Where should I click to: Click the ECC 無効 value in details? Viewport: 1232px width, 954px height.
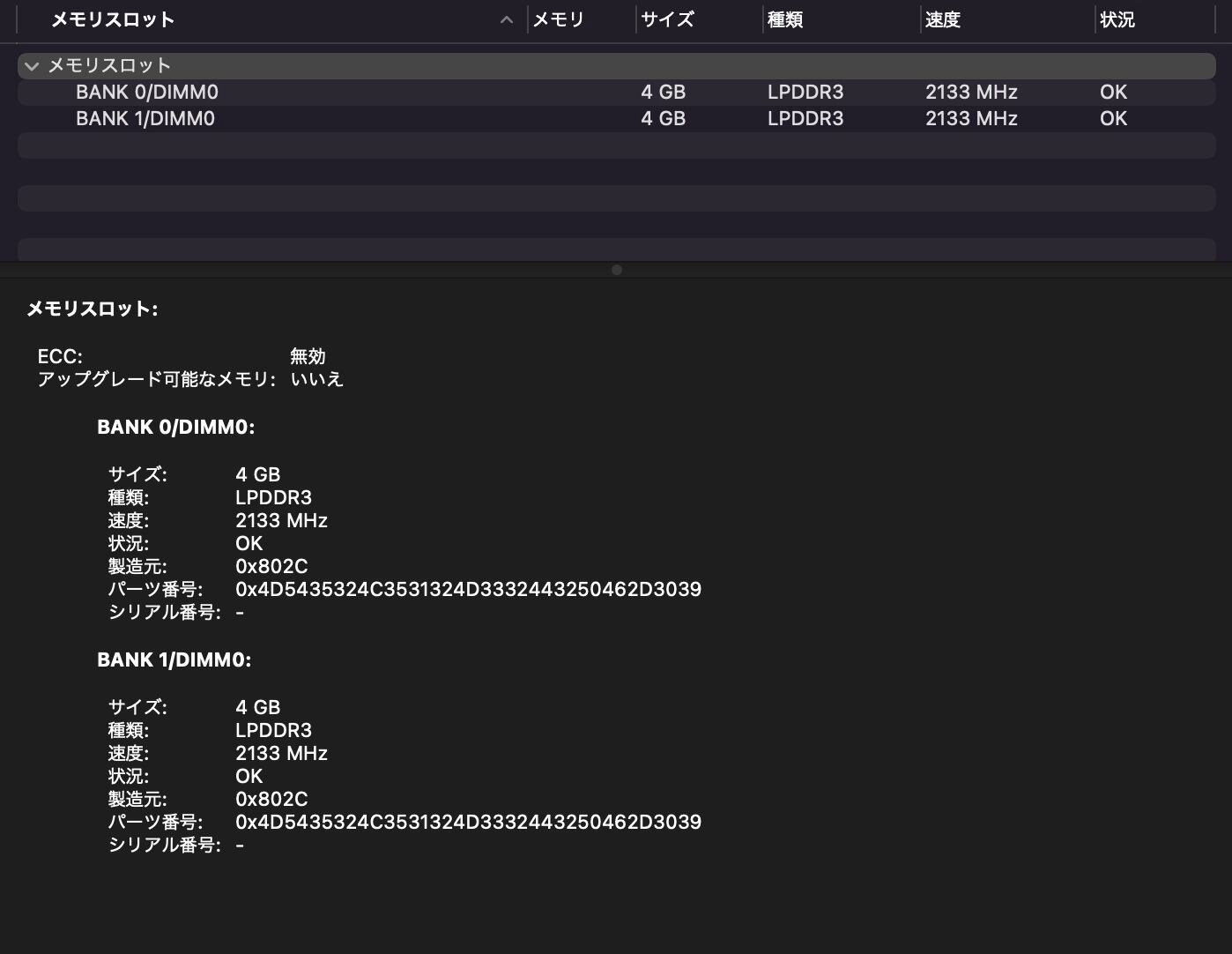coord(308,356)
